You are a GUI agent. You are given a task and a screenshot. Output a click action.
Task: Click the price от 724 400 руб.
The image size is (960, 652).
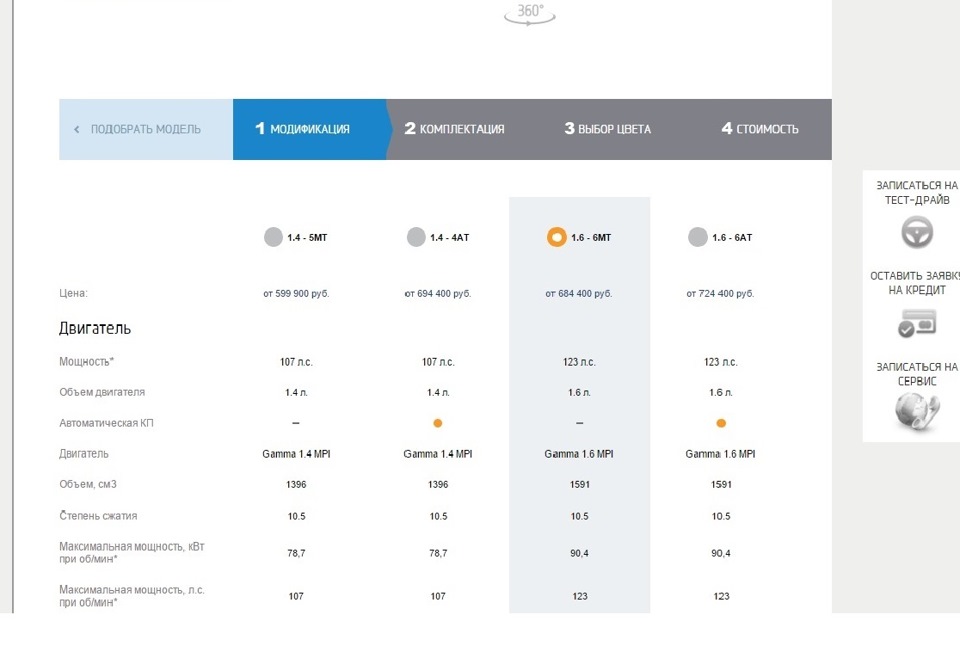point(720,293)
